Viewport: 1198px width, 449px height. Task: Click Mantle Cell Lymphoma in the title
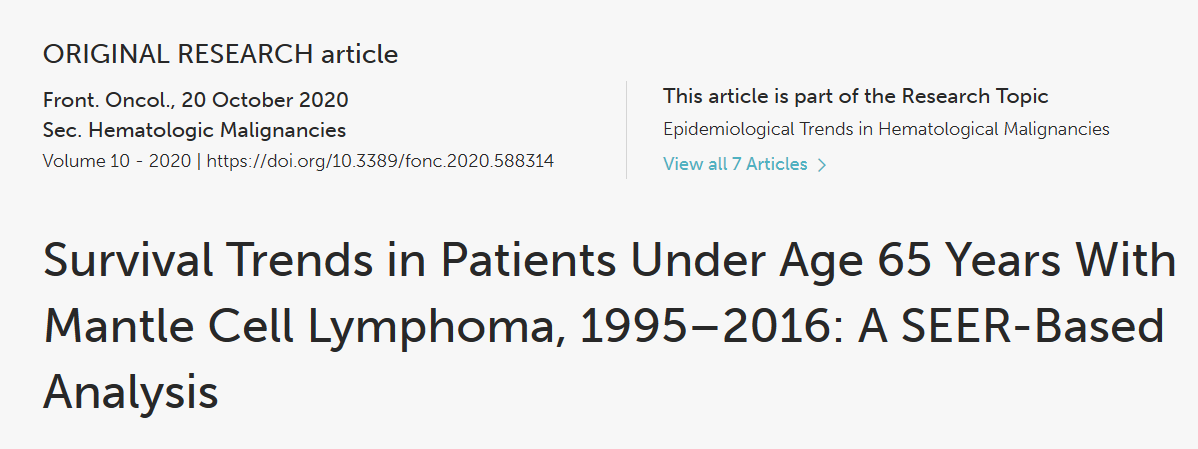pos(305,327)
